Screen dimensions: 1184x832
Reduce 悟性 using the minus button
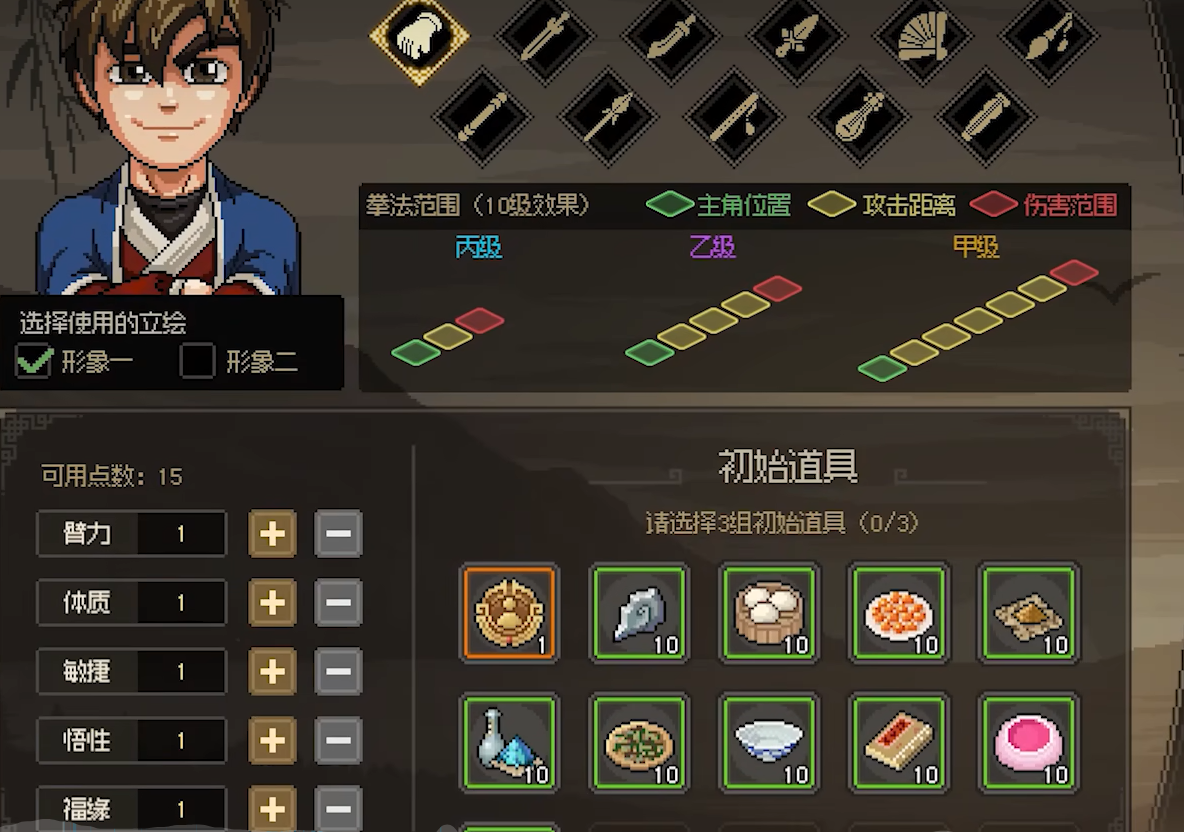click(338, 740)
